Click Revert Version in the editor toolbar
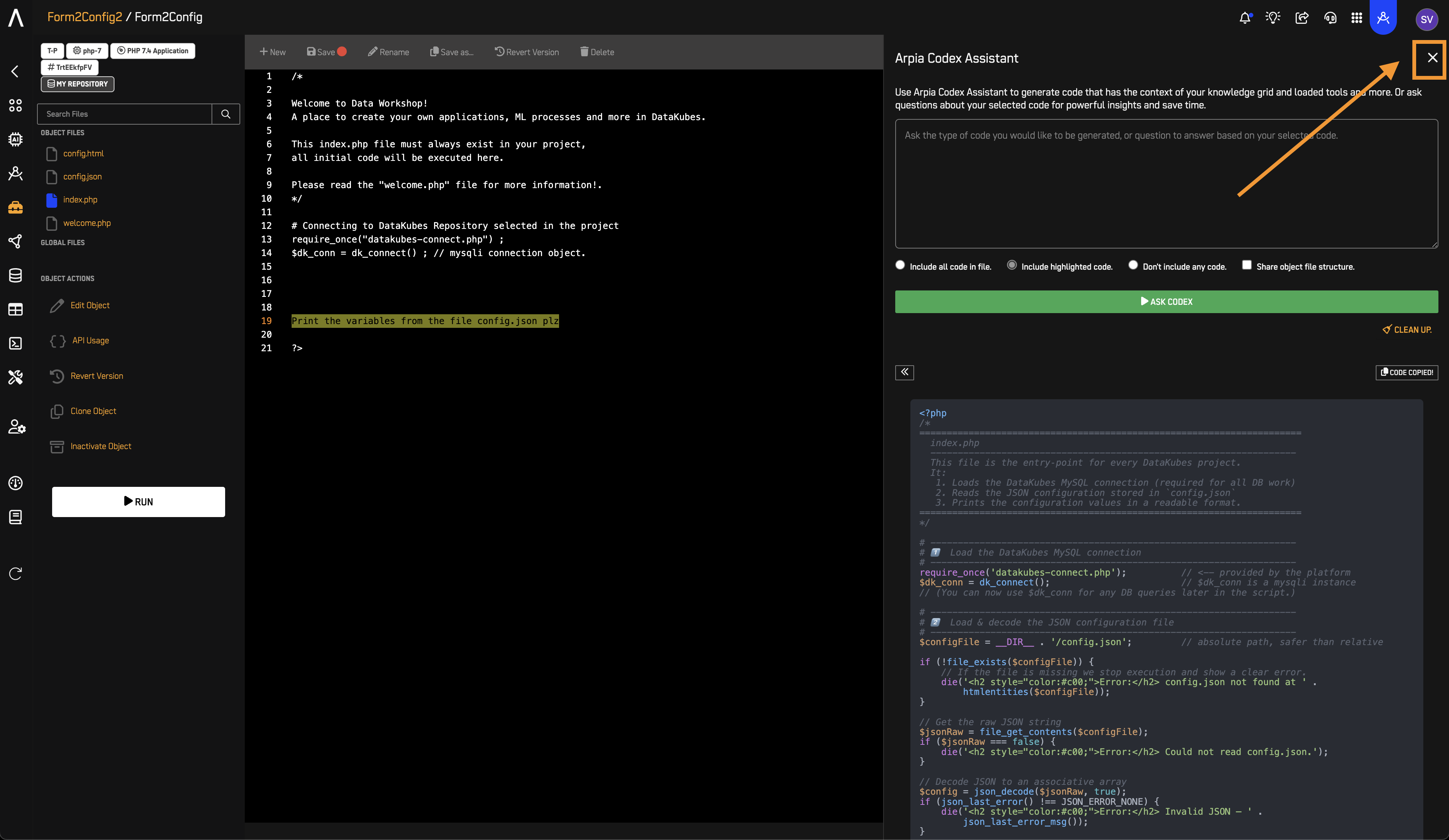Screen dimensions: 1449x840 tap(527, 52)
